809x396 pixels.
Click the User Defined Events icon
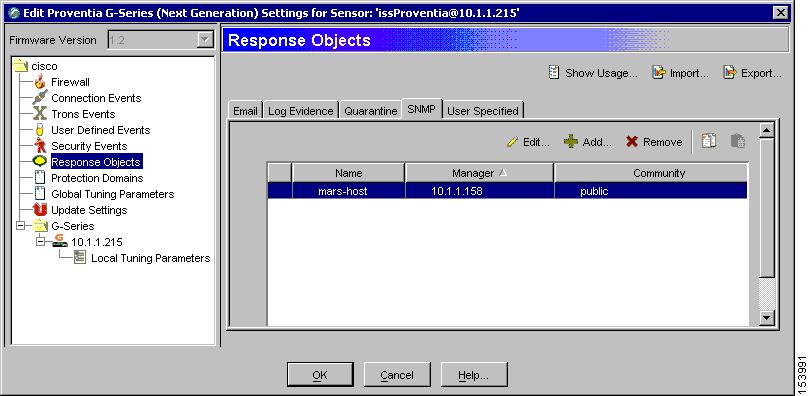pyautogui.click(x=40, y=129)
